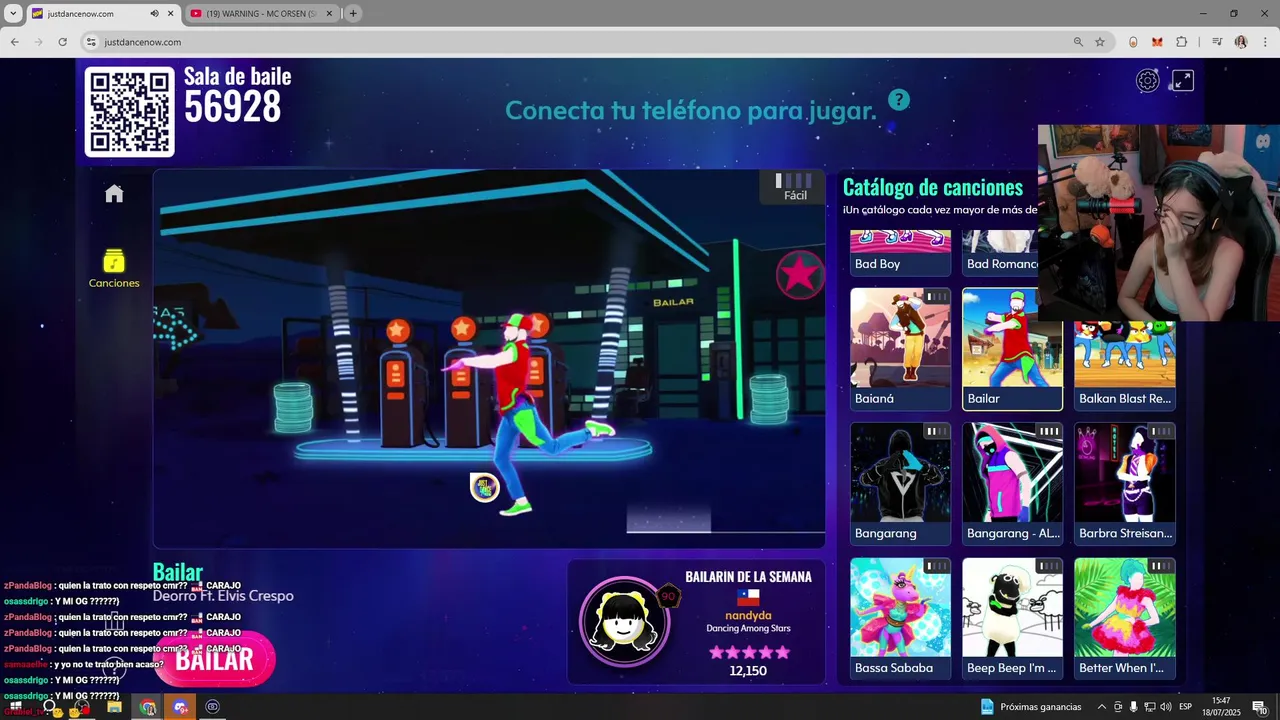Open the Chrome profile avatar
This screenshot has height=720, width=1280.
(x=1241, y=42)
